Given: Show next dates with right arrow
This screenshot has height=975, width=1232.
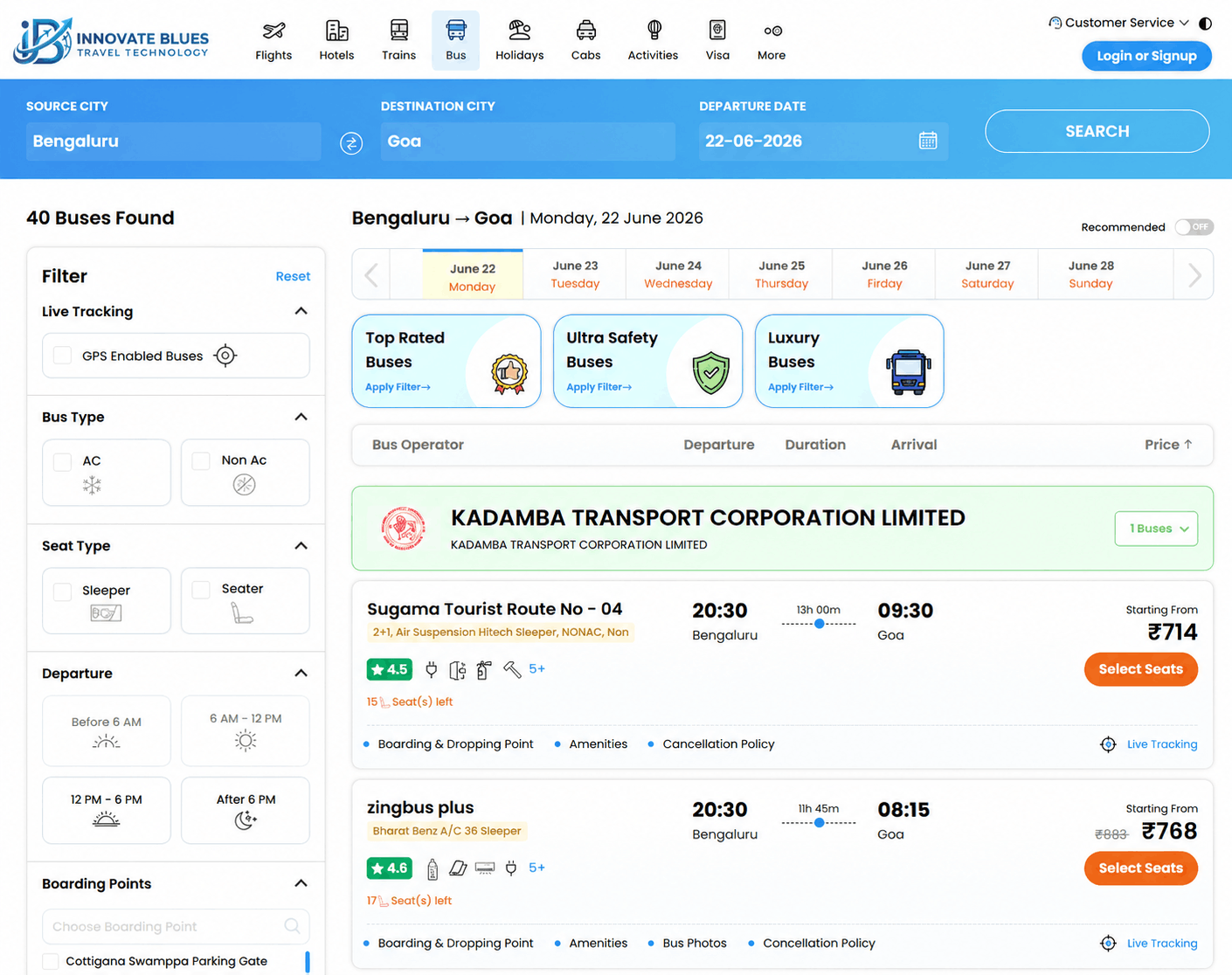Looking at the screenshot, I should (x=1194, y=275).
